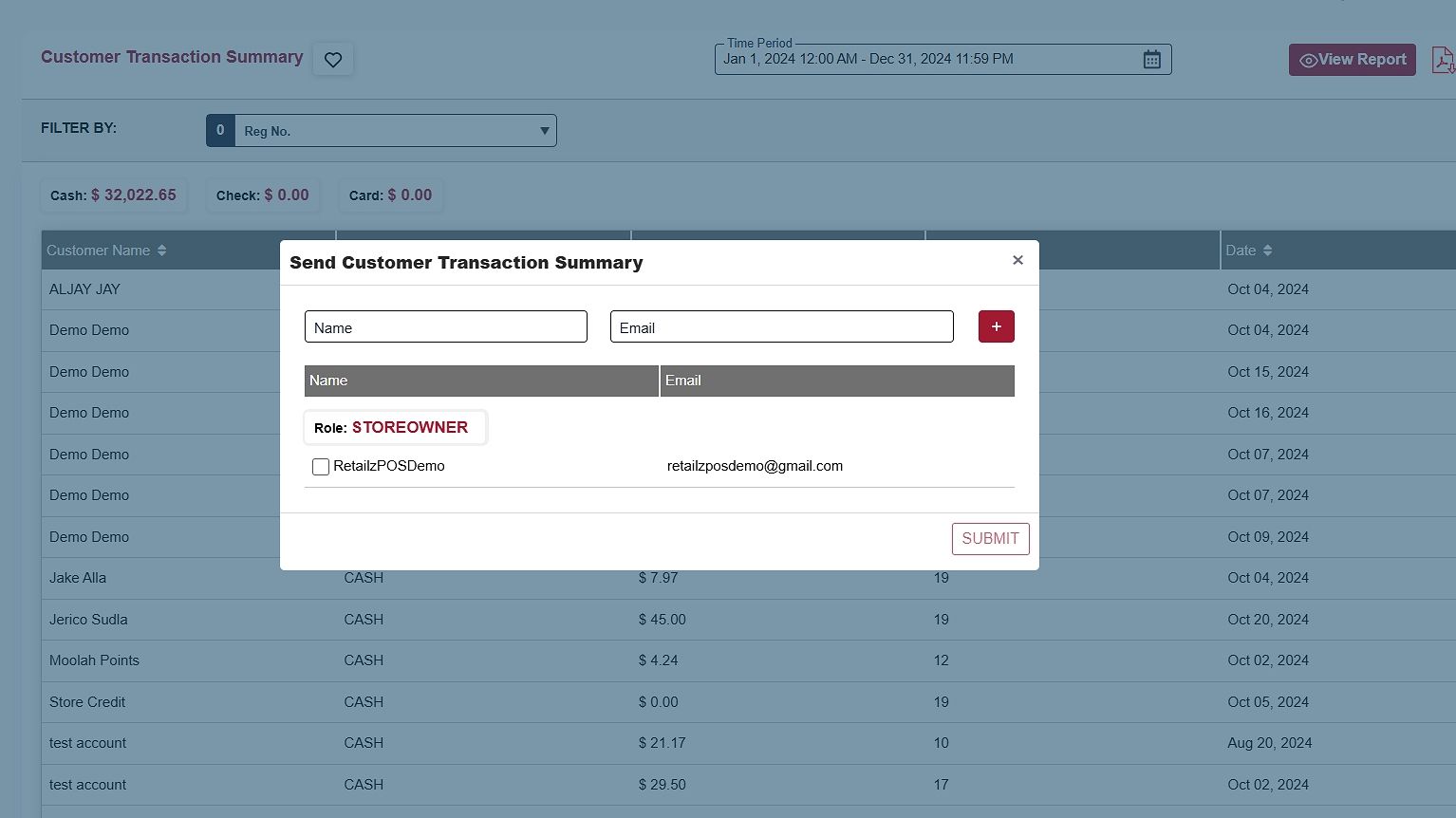Check the RetailzPOSDemo recipient checkbox
Viewport: 1456px width, 818px height.
point(321,467)
